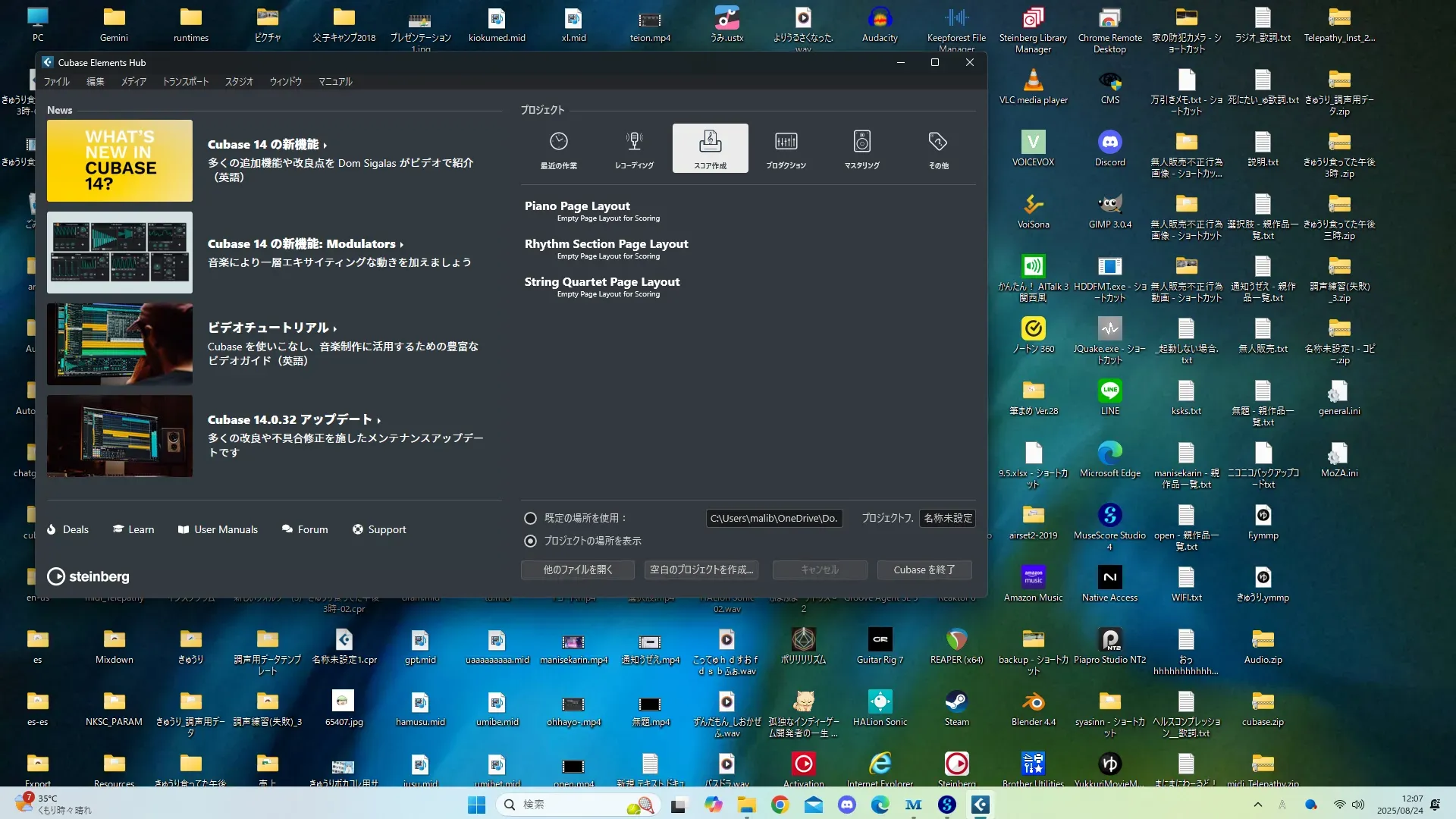Open the Discord icon in the taskbar

click(846, 805)
